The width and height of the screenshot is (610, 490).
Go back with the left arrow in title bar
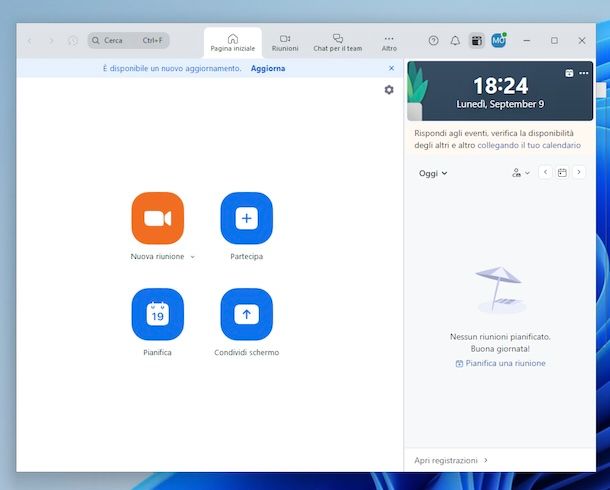point(29,40)
